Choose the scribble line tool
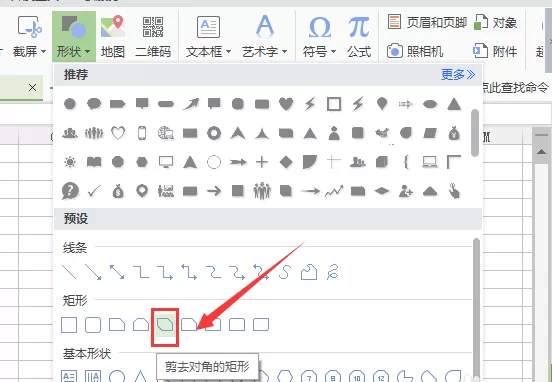Viewport: 552px width, 382px height. click(x=333, y=272)
